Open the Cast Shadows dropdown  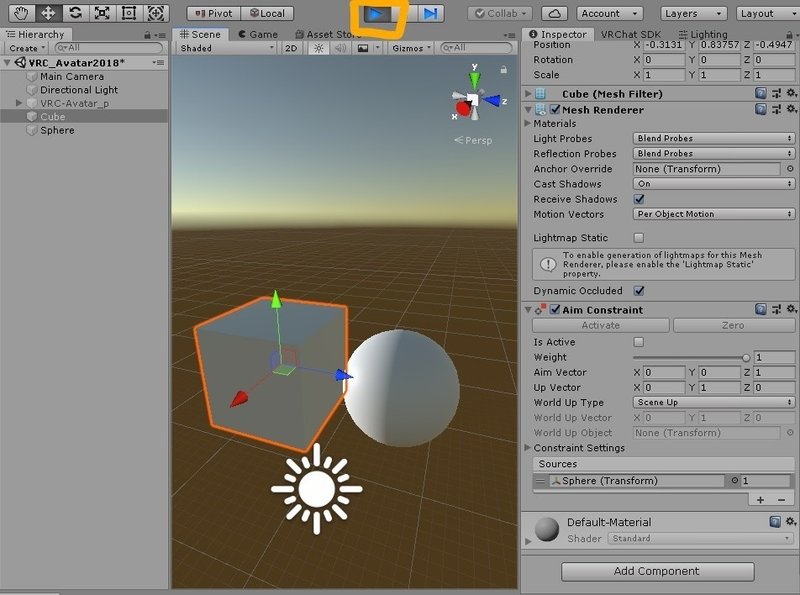coord(712,184)
